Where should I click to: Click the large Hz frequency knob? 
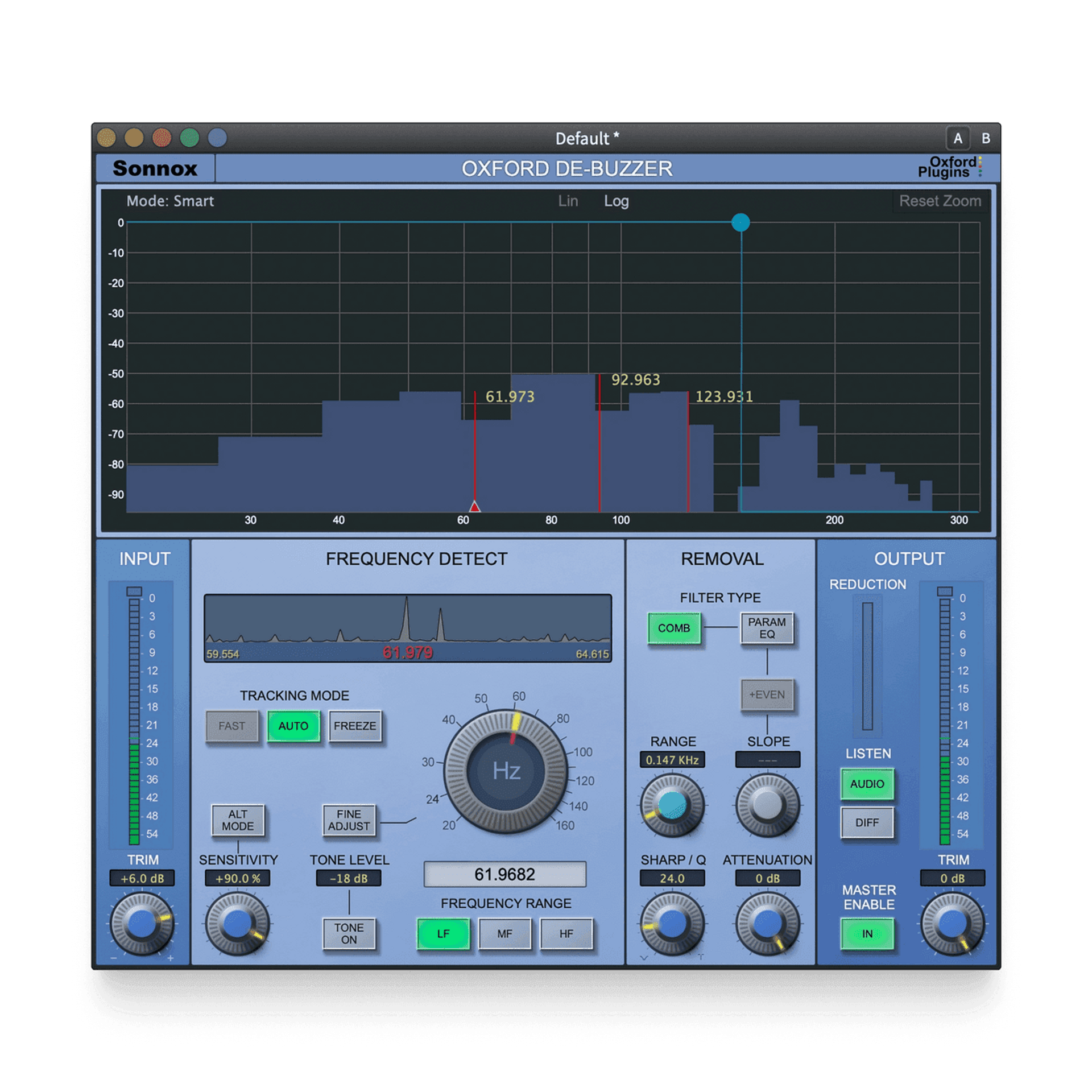pyautogui.click(x=506, y=771)
